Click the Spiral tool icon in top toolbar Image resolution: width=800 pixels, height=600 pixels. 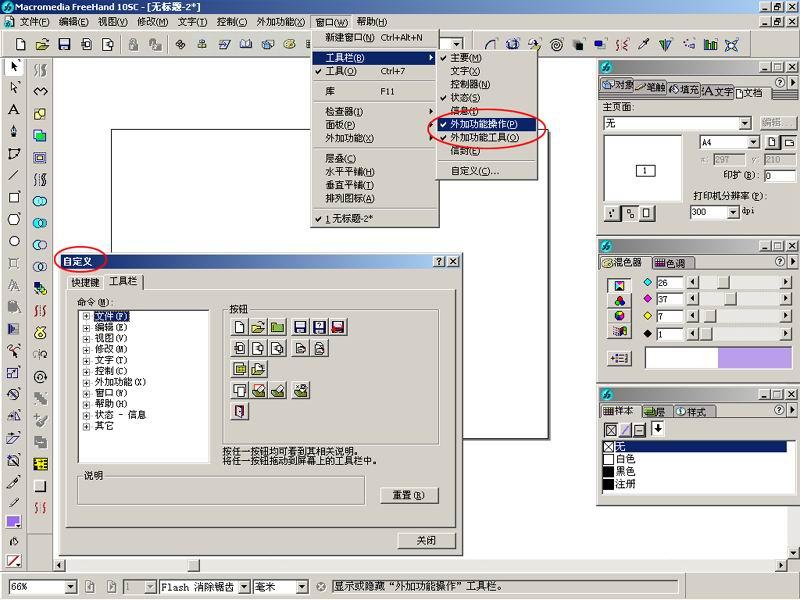[557, 45]
